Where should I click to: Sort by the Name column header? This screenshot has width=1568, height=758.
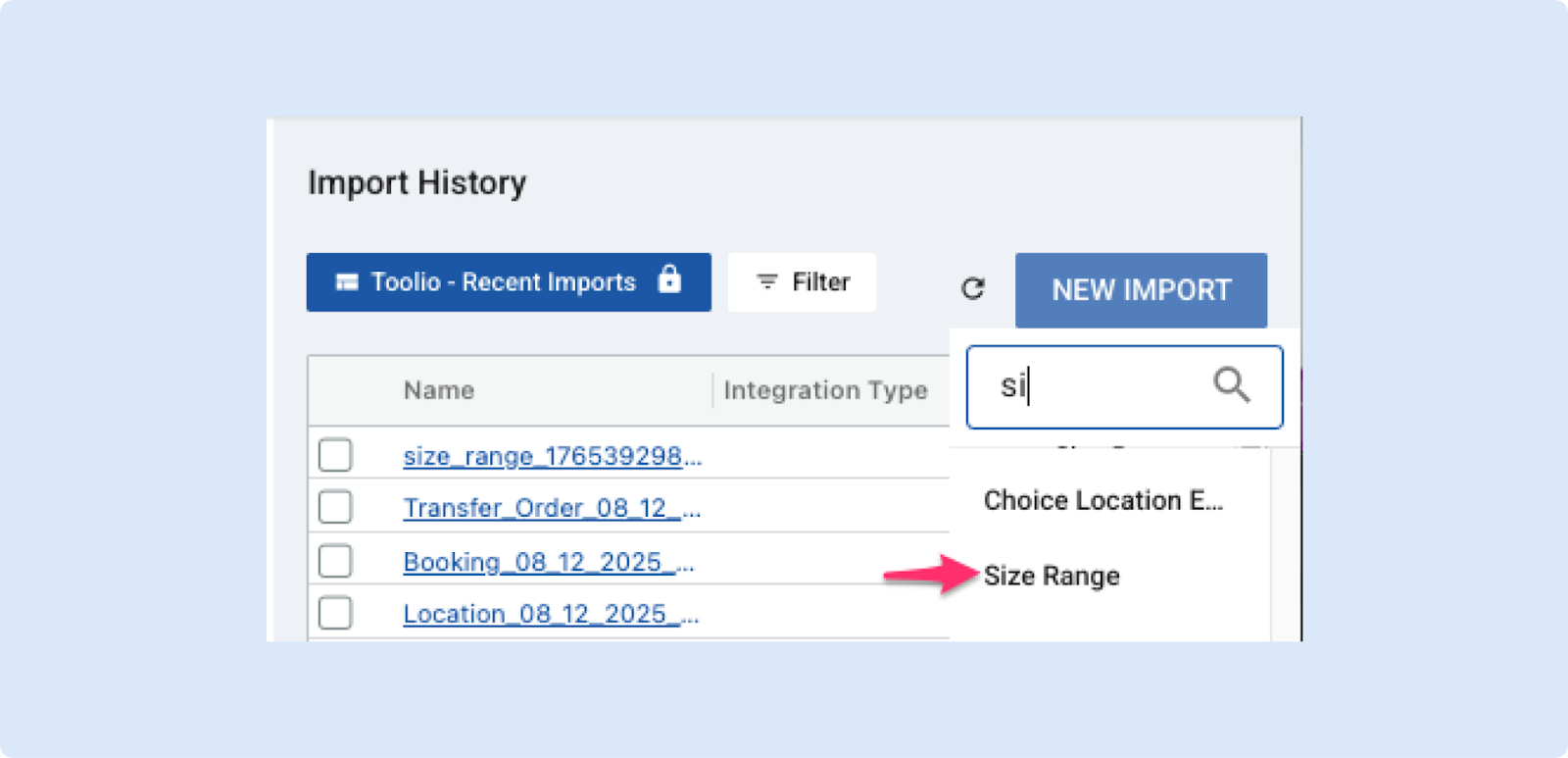(x=439, y=390)
